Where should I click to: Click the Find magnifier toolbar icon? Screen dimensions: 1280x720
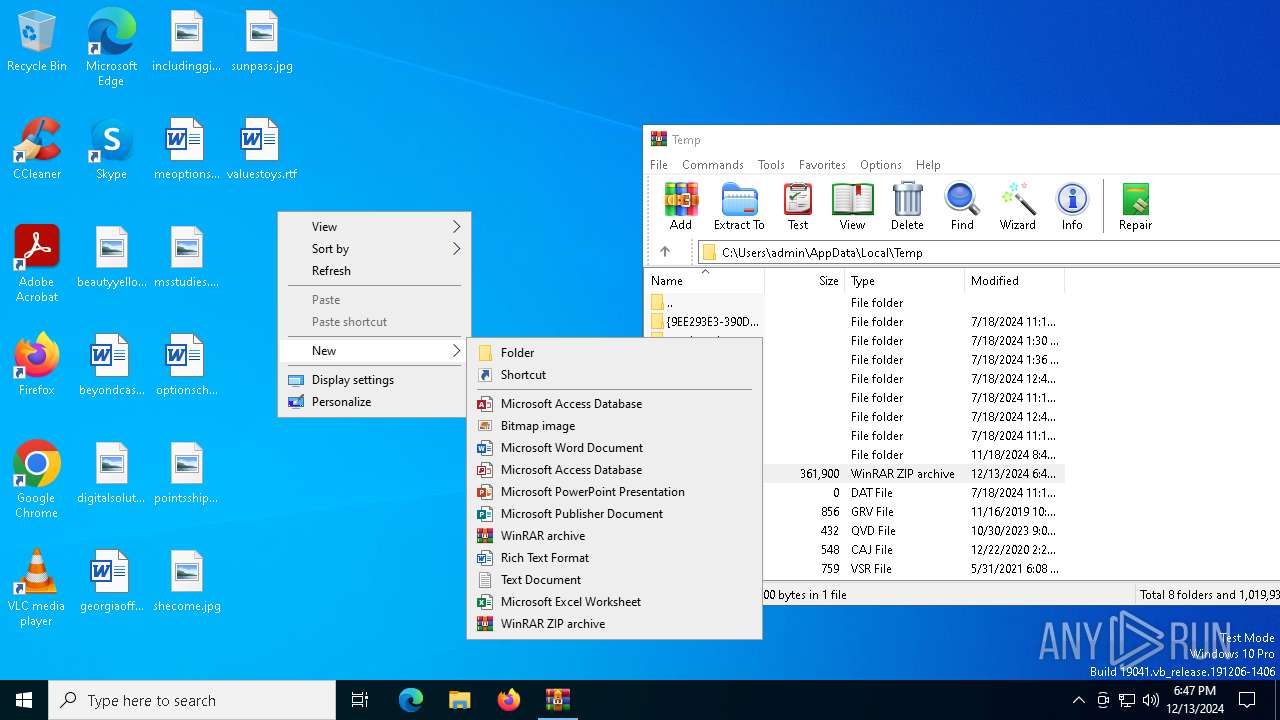(x=962, y=207)
